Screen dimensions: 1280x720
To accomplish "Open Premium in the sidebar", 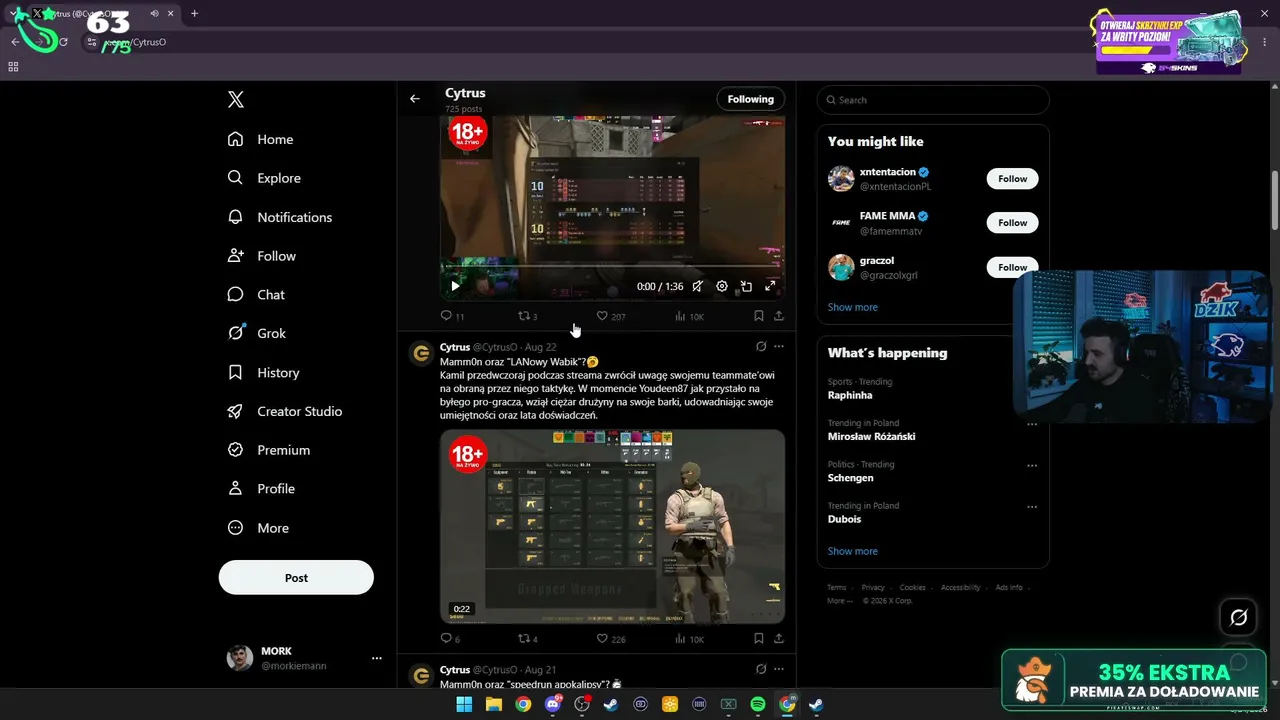I will coord(270,450).
